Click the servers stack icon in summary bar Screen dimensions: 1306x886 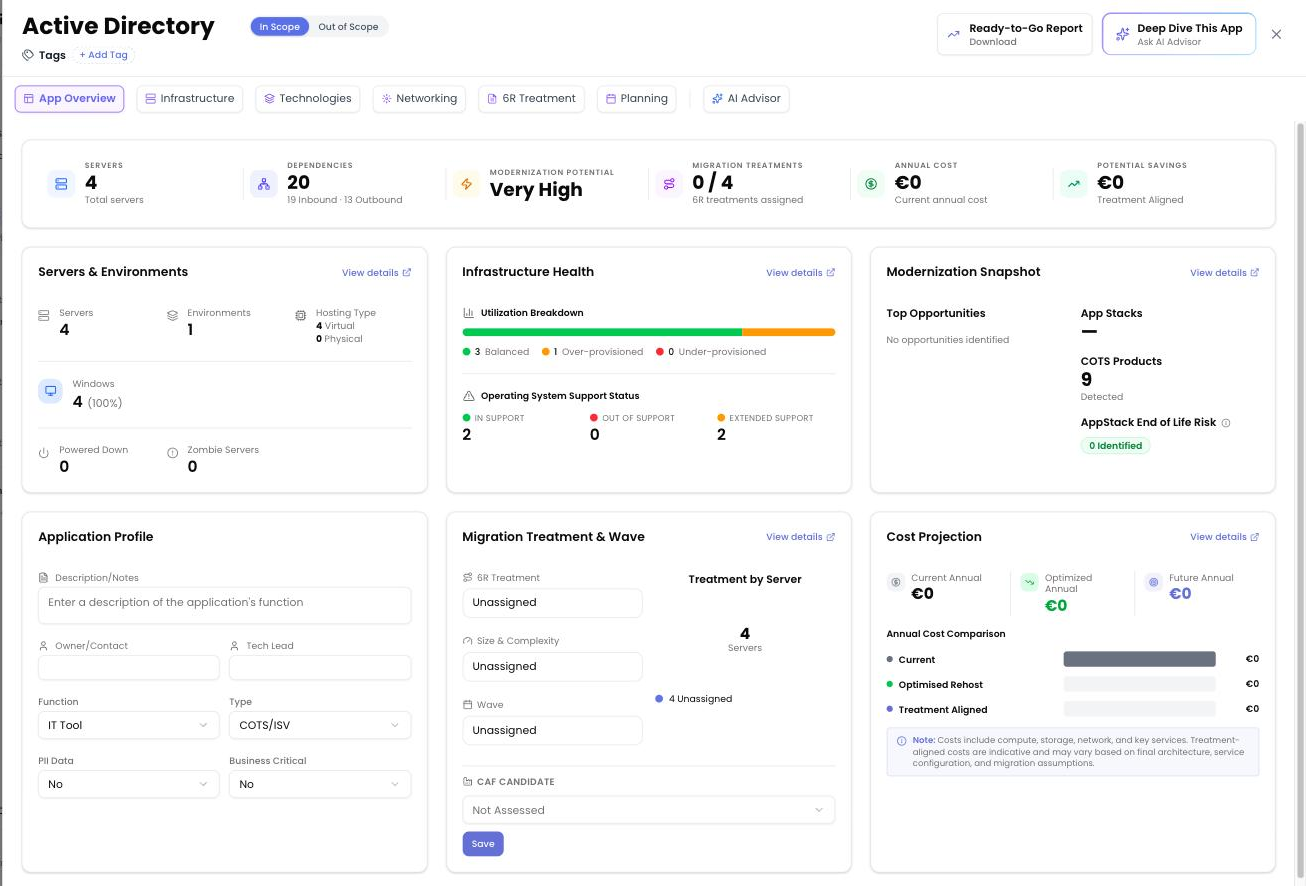point(61,184)
